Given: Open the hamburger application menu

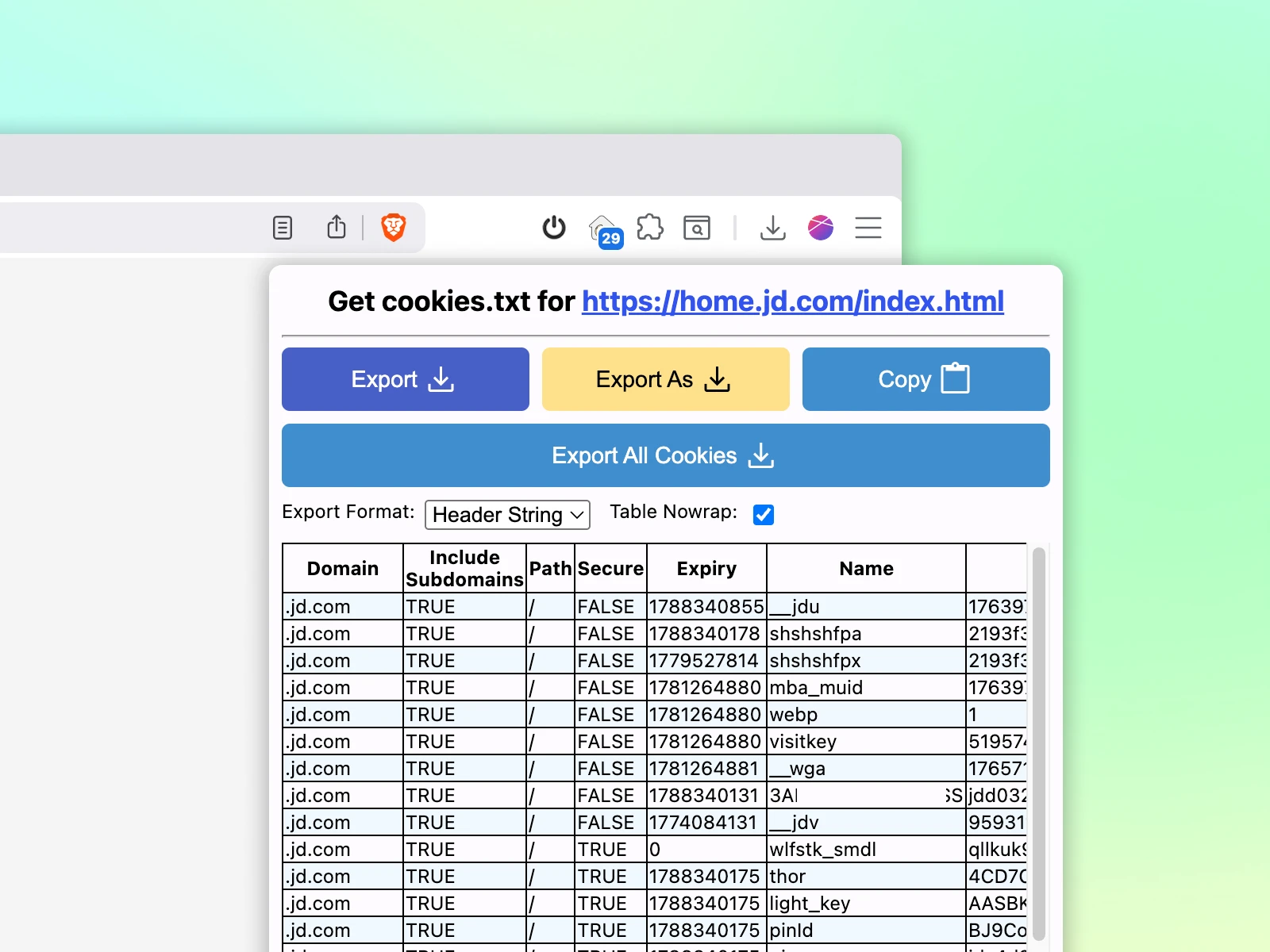Looking at the screenshot, I should click(x=868, y=228).
